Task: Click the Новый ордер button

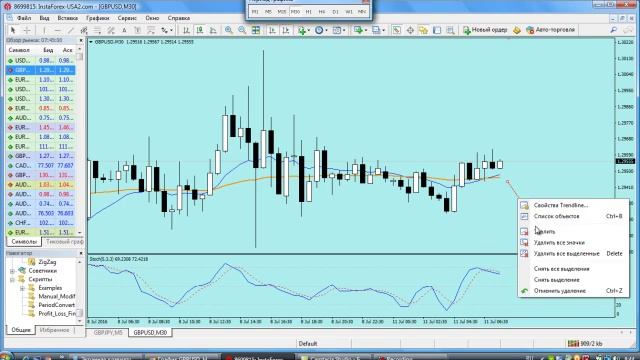Action: click(485, 30)
